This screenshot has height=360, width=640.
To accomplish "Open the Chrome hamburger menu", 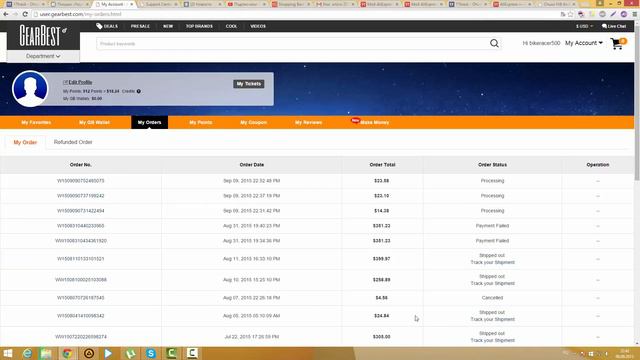I will (x=635, y=14).
